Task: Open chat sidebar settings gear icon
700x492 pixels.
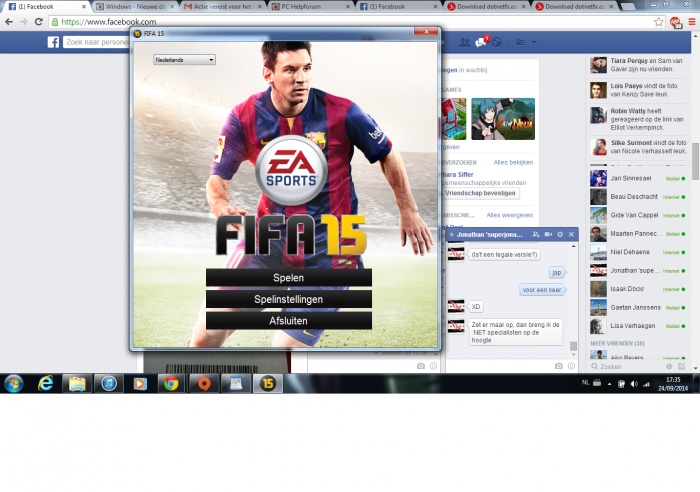Action: (x=669, y=367)
